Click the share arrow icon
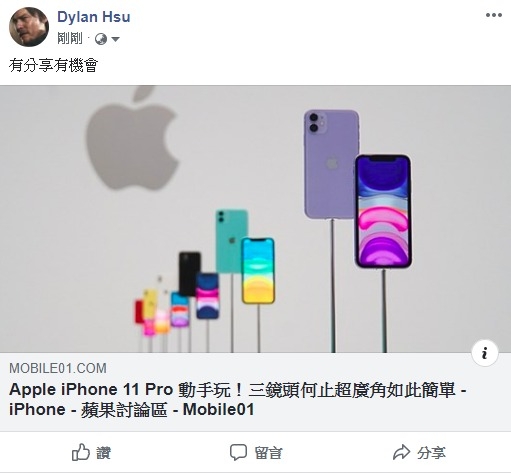The width and height of the screenshot is (511, 475). [401, 452]
